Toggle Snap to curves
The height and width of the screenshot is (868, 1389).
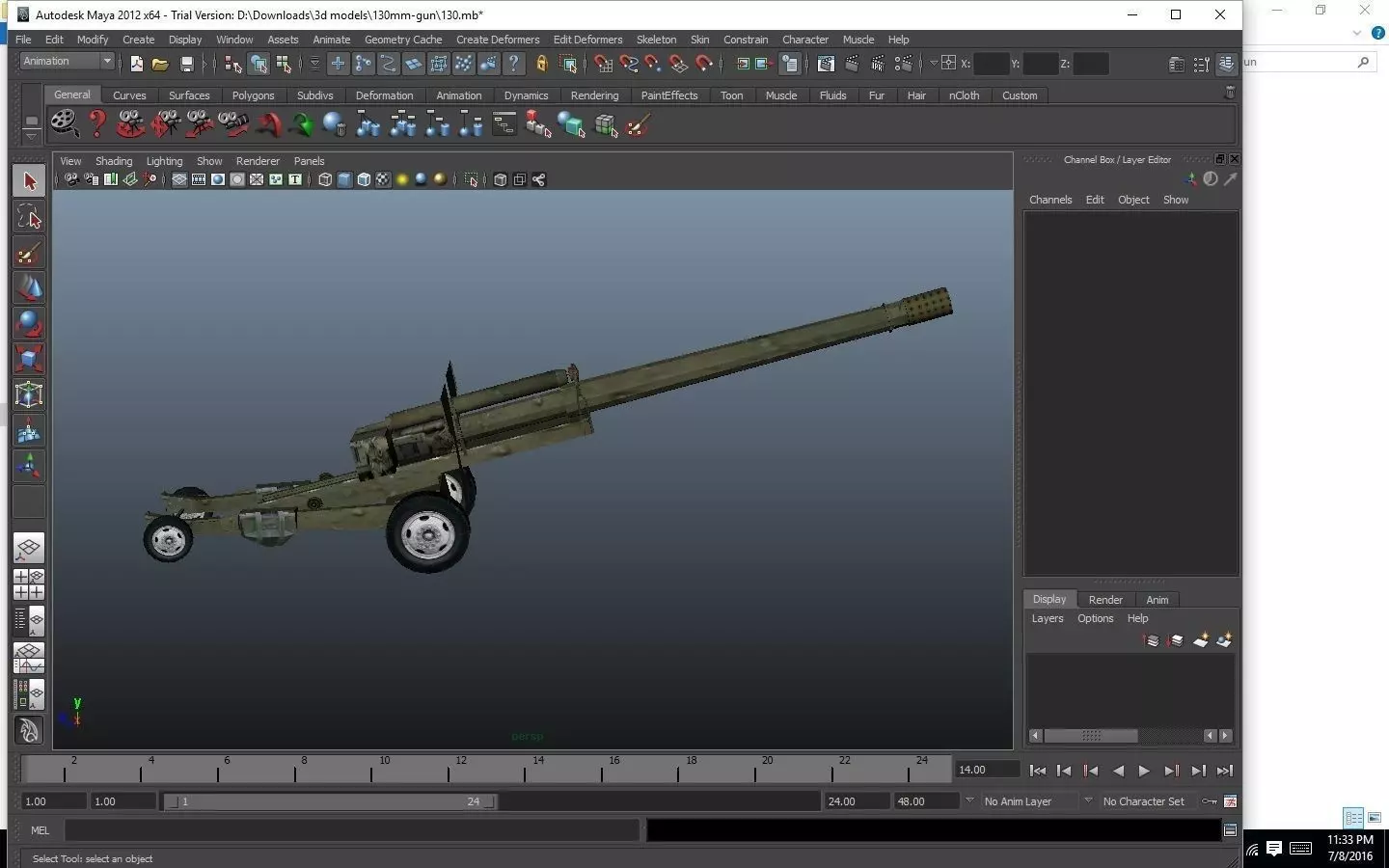coord(629,64)
